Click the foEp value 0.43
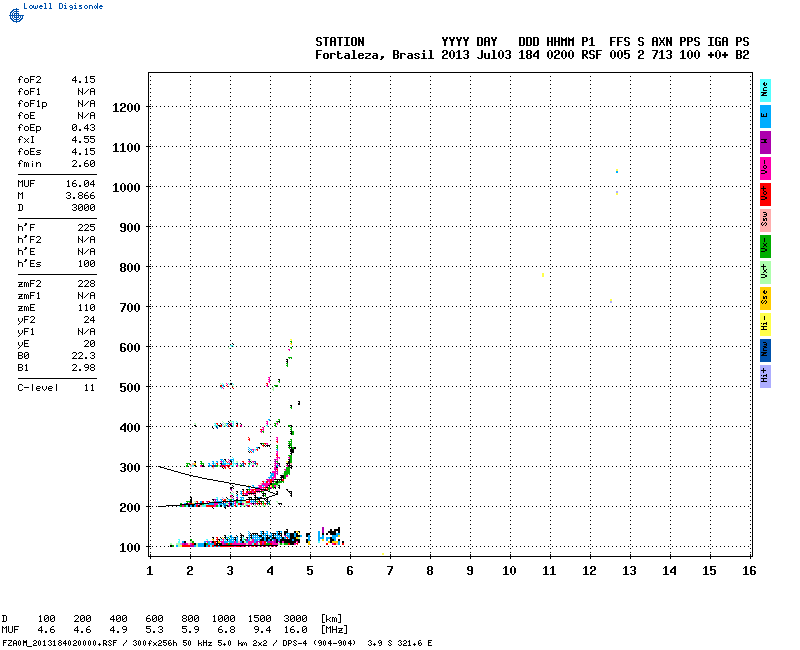This screenshot has height=650, width=800. 83,128
